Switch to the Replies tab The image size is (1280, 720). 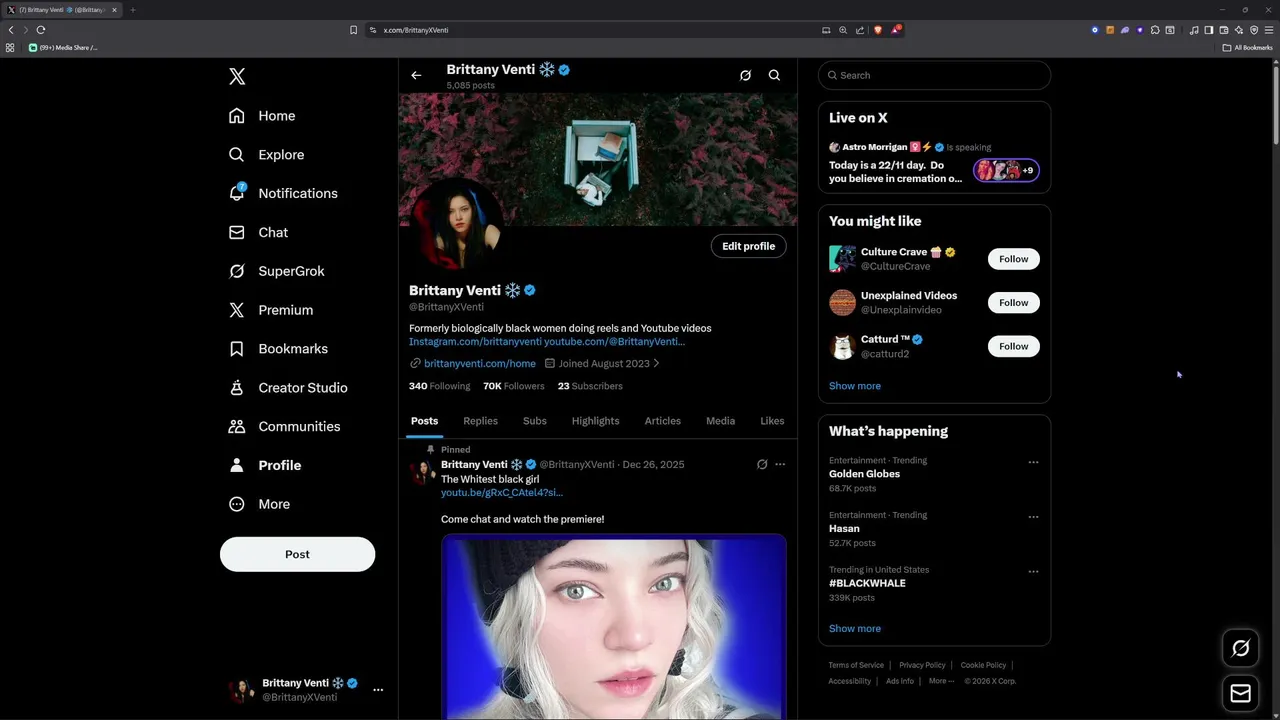(x=480, y=421)
